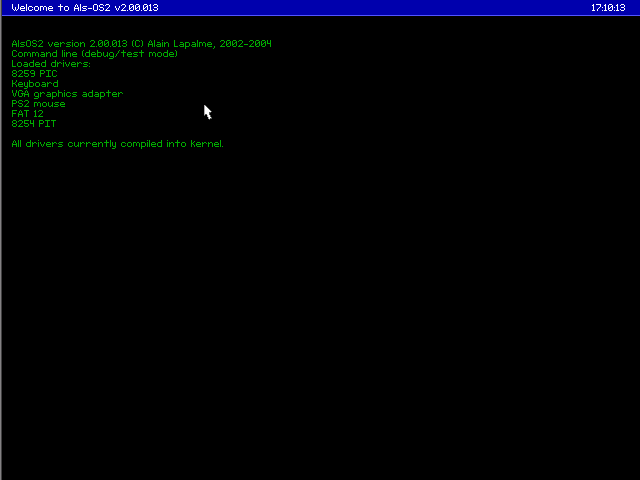640x480 pixels.
Task: Click the 'VGA graphics adapter' driver entry
Action: (67, 94)
